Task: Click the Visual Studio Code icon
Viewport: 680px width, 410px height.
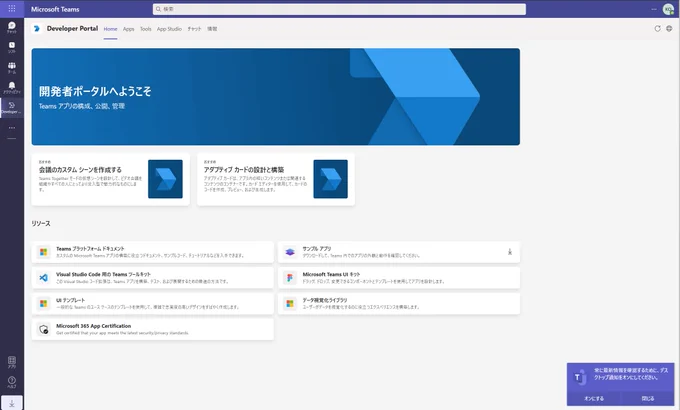Action: pos(43,278)
